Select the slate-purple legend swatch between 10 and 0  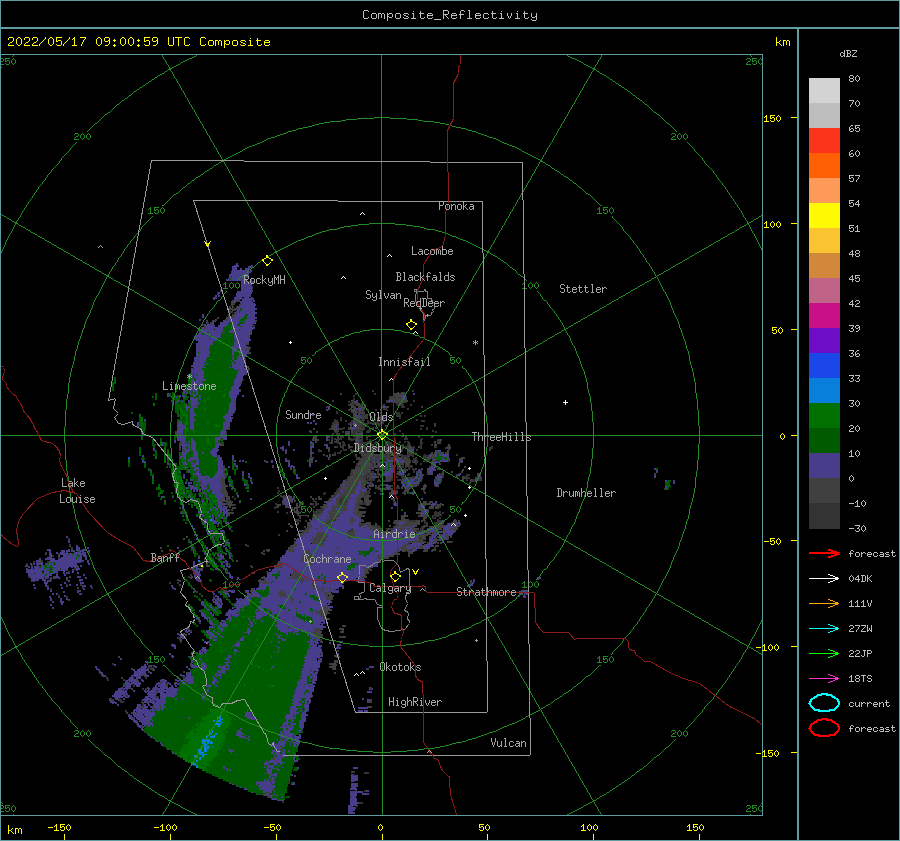coord(824,466)
